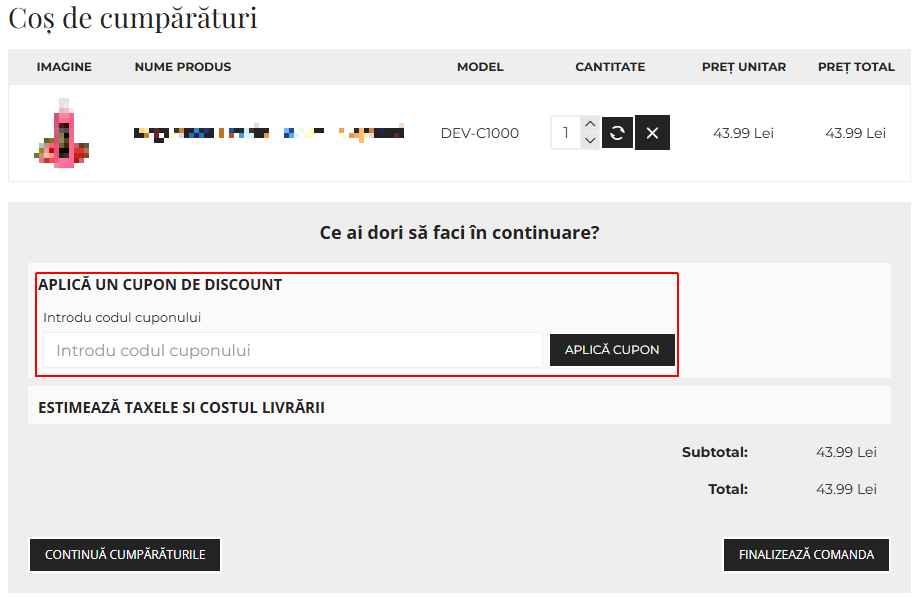Screen dimensions: 918x597
Task: Click FINALIZEAZĂ COMANDA button
Action: [806, 554]
